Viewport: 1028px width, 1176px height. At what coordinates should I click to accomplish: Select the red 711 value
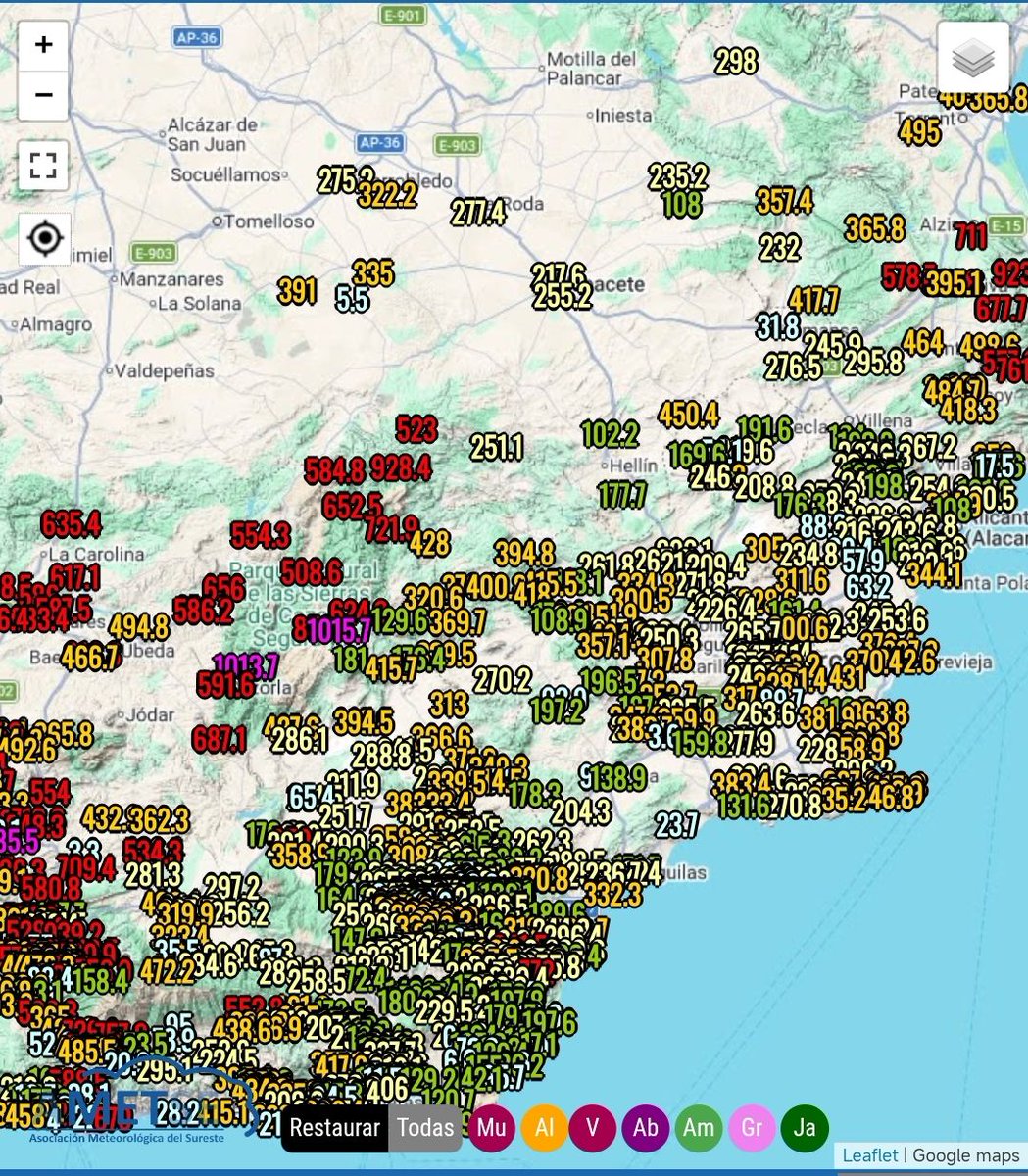tap(969, 236)
